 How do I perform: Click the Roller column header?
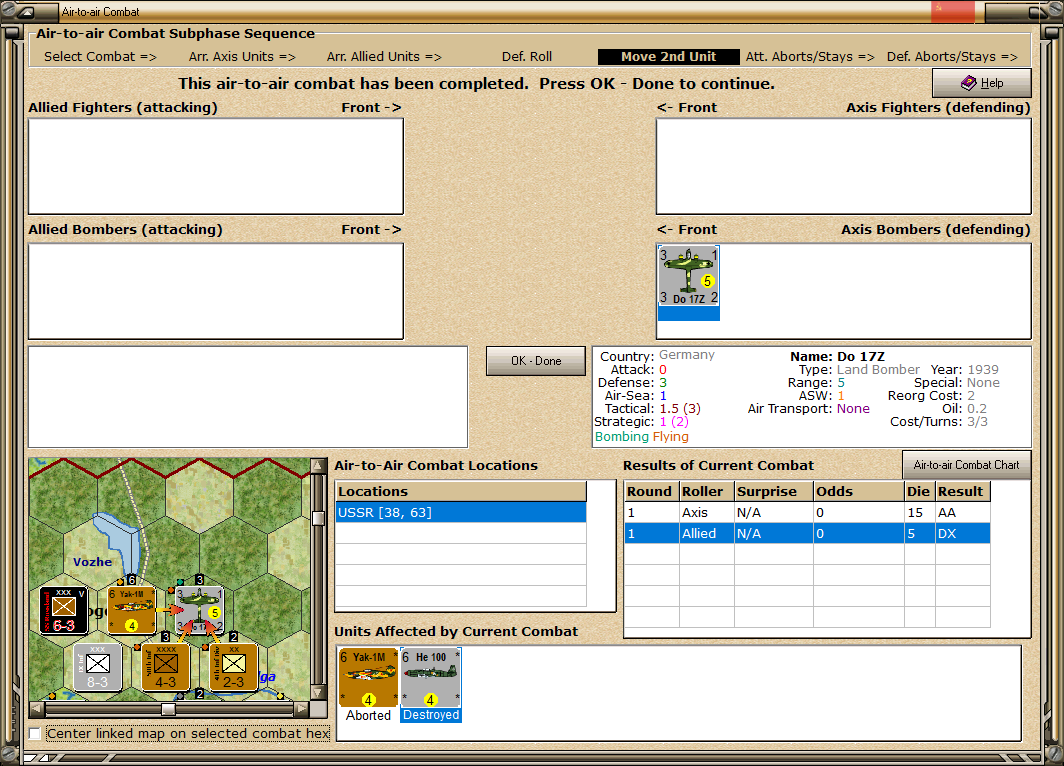click(x=706, y=491)
